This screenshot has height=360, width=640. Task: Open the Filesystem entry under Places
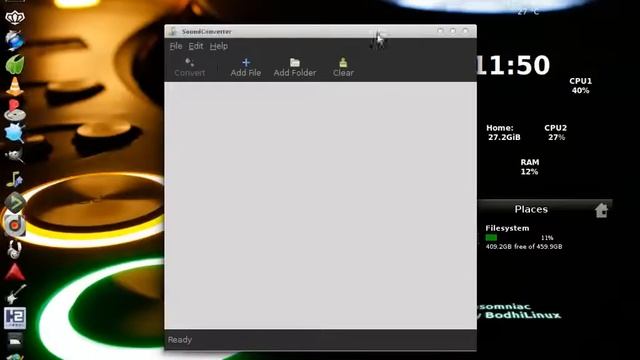click(507, 228)
